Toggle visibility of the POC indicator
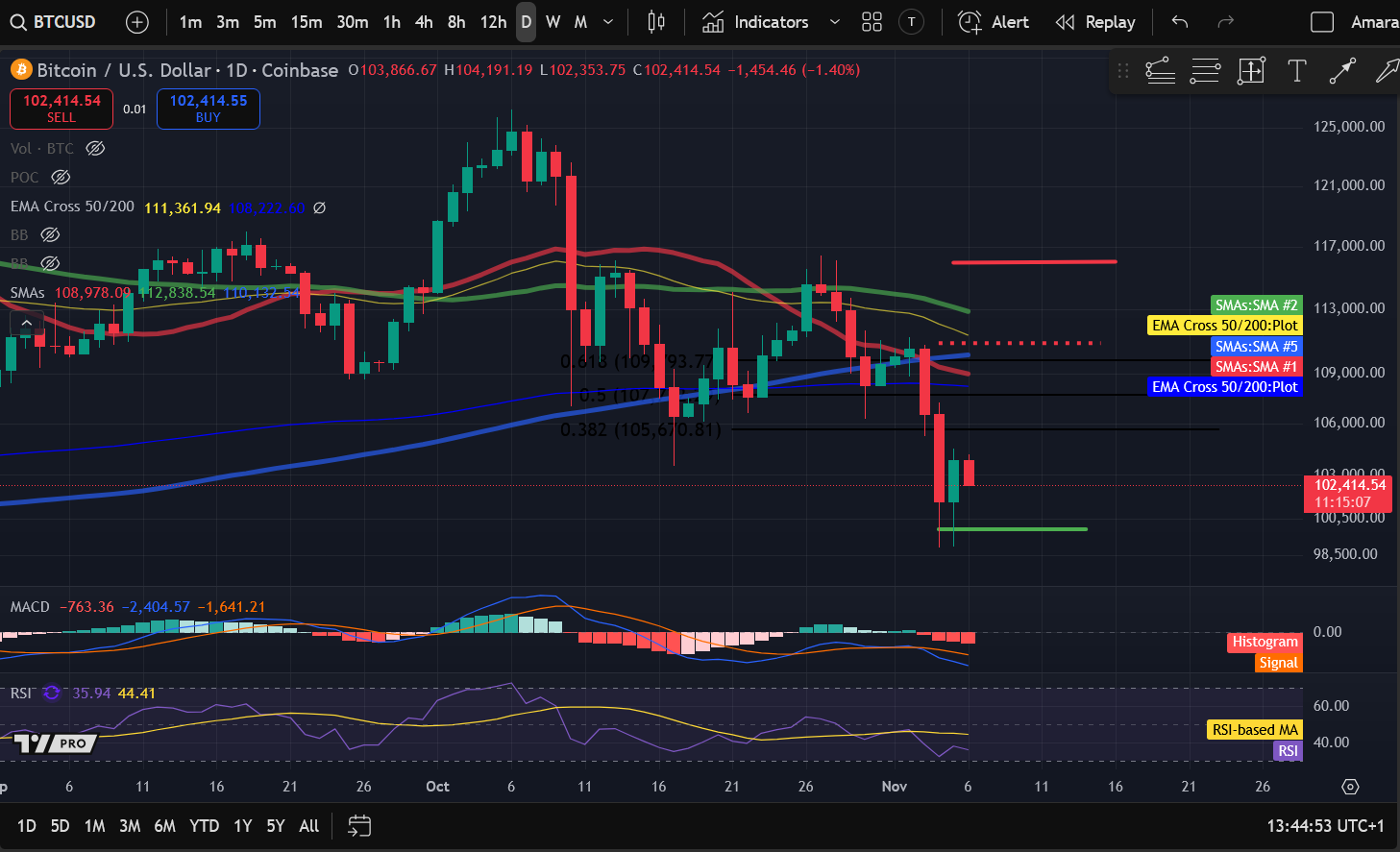Screen dimensions: 1400x852 tap(60, 177)
